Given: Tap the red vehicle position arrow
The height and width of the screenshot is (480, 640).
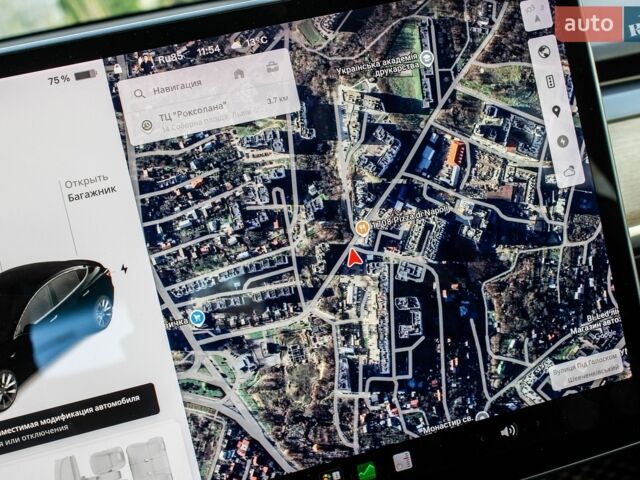Looking at the screenshot, I should click(x=354, y=258).
